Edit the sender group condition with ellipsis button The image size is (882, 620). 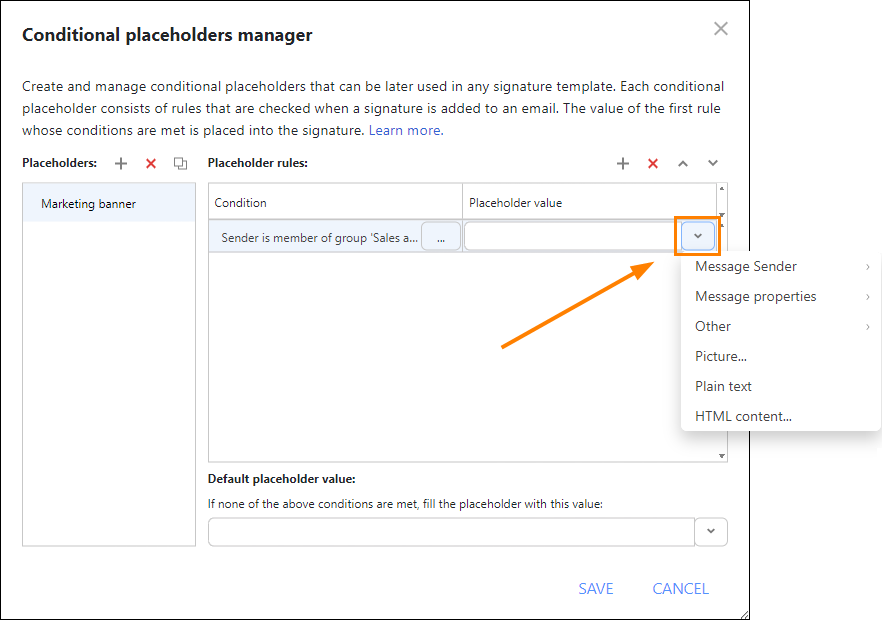[440, 235]
